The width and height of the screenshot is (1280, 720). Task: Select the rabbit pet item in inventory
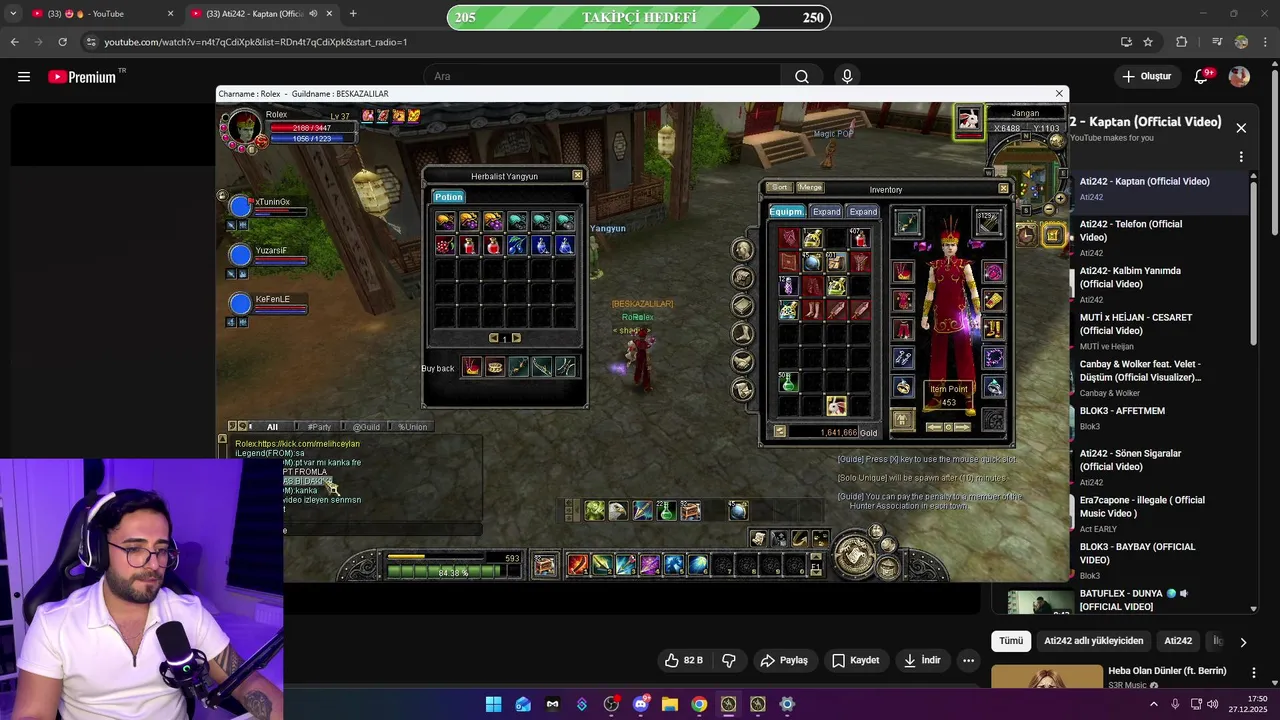(x=836, y=405)
